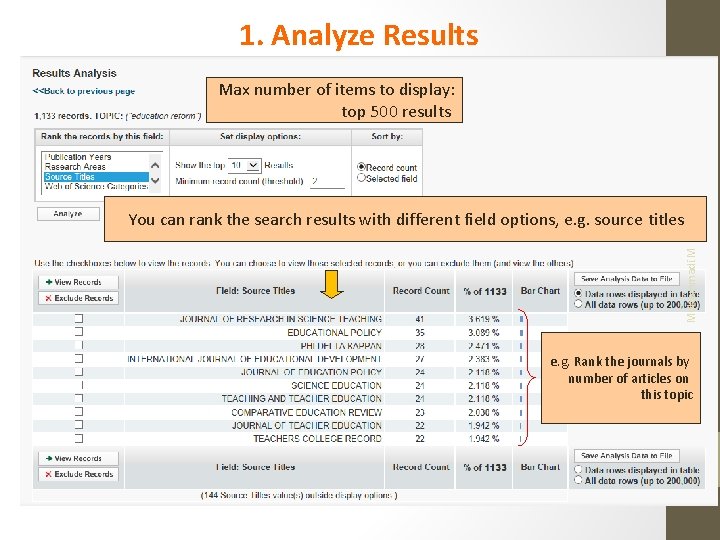Image resolution: width=720 pixels, height=540 pixels.
Task: Open the Show the top results dropdown
Action: pyautogui.click(x=245, y=165)
